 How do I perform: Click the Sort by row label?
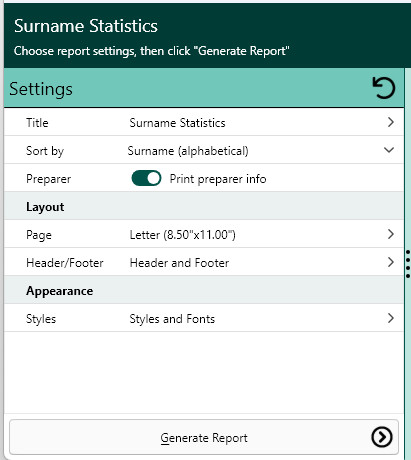(45, 151)
